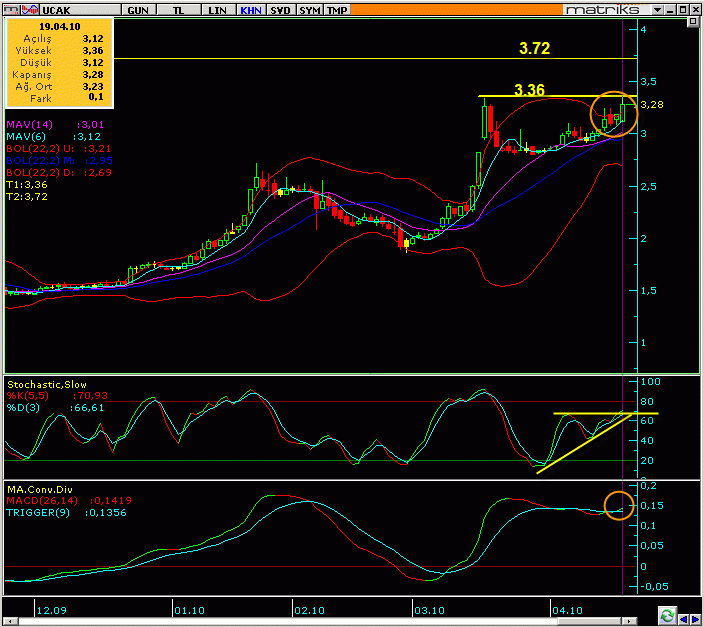The width and height of the screenshot is (704, 627).
Task: Toggle the LIN scale button
Action: [x=215, y=9]
